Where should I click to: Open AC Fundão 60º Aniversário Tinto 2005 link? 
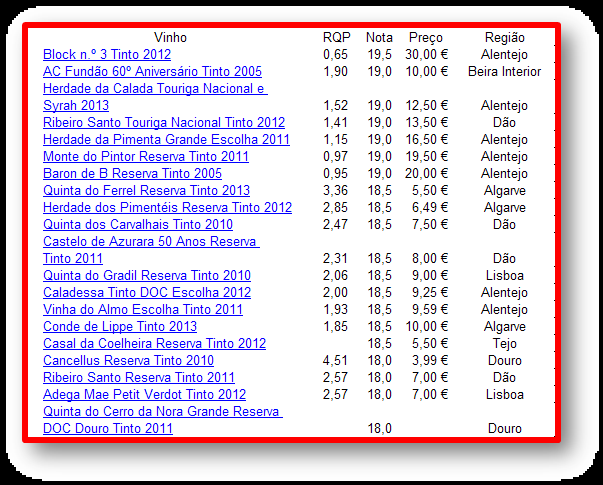(x=152, y=72)
